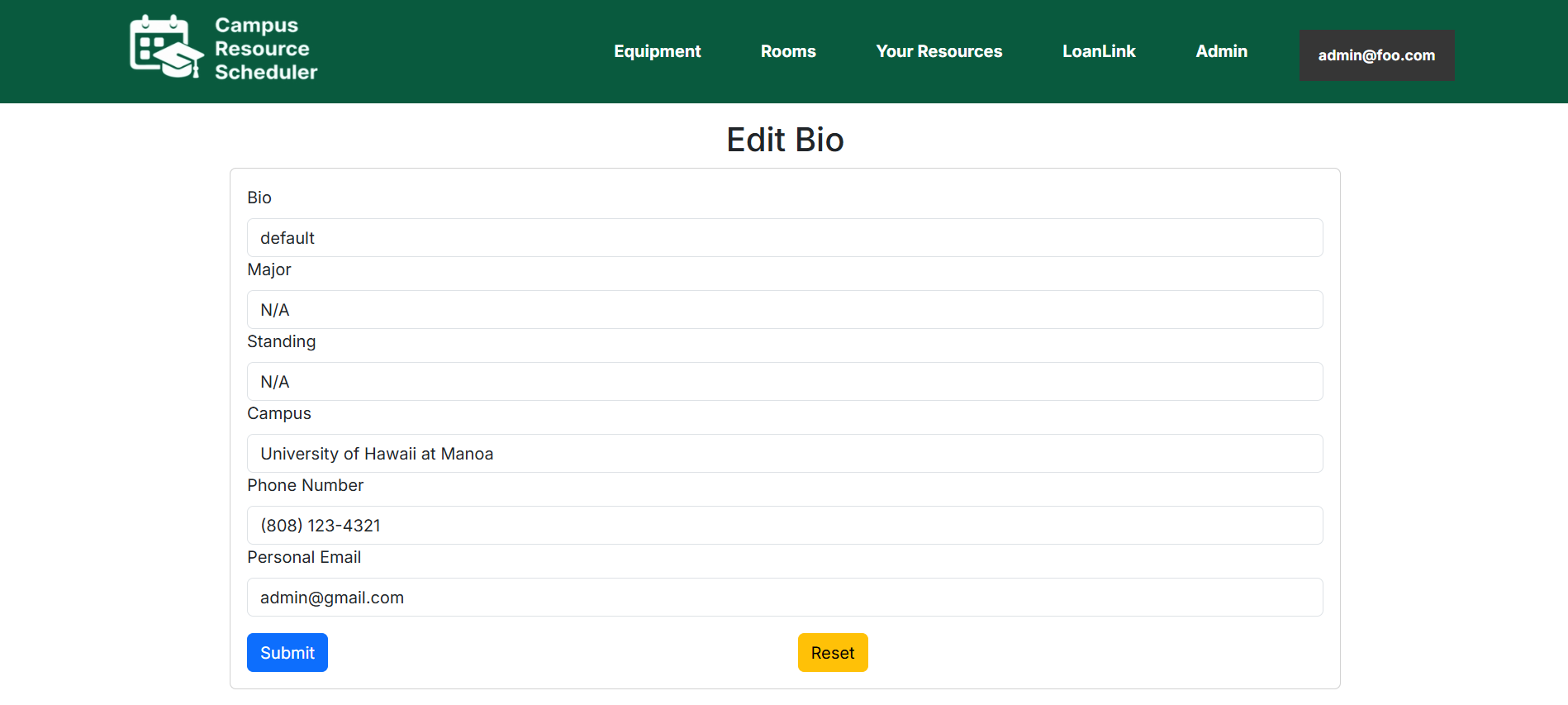The height and width of the screenshot is (705, 1568).
Task: Navigate to LoanLink
Action: (x=1098, y=51)
